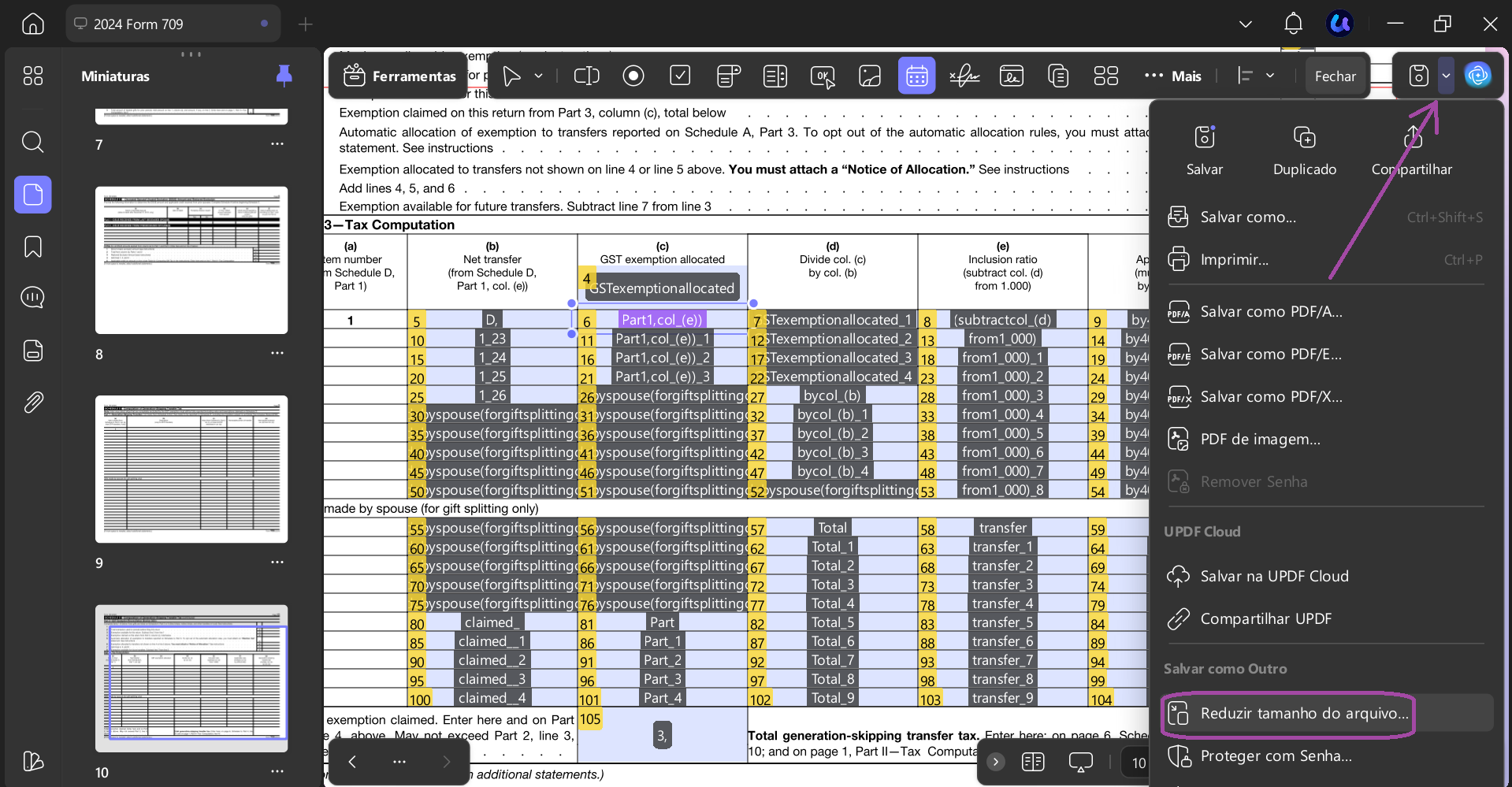Image resolution: width=1512 pixels, height=787 pixels.
Task: Select PDF de imagem... option
Action: tap(1326, 439)
